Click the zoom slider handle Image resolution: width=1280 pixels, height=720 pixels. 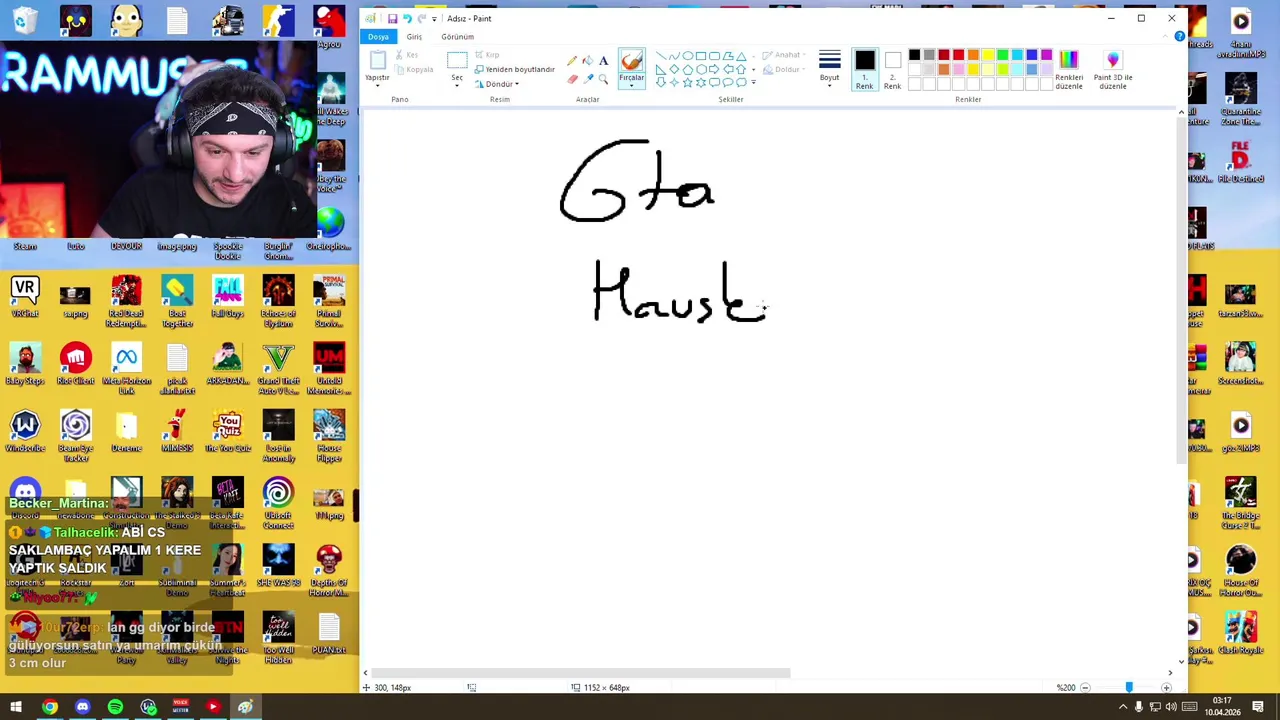tap(1129, 688)
